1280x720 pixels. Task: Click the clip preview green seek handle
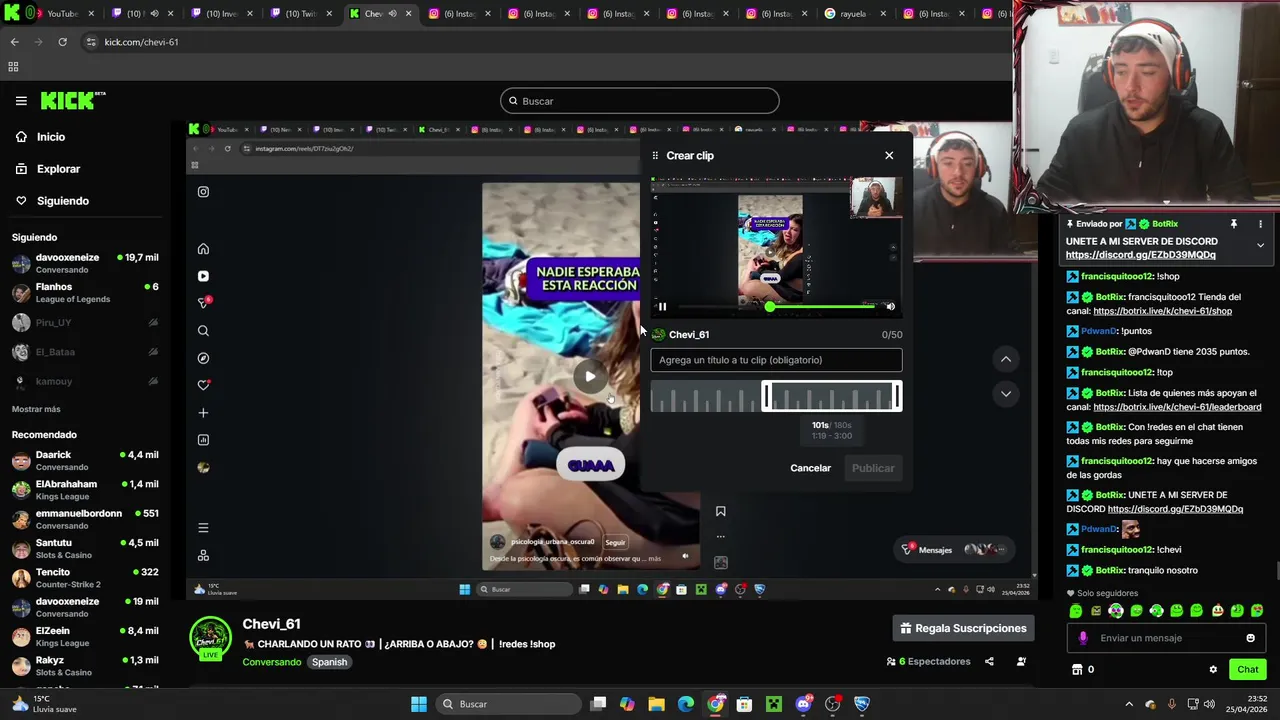(x=770, y=307)
